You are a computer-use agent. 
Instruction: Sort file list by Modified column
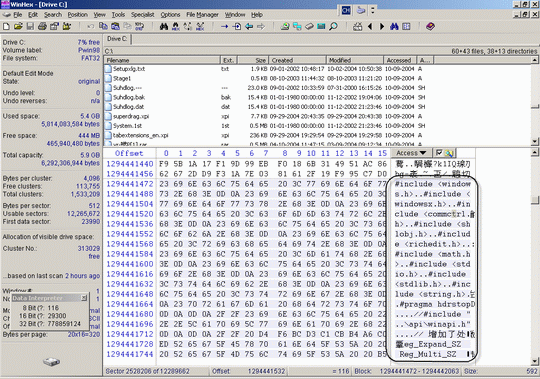tap(355, 60)
